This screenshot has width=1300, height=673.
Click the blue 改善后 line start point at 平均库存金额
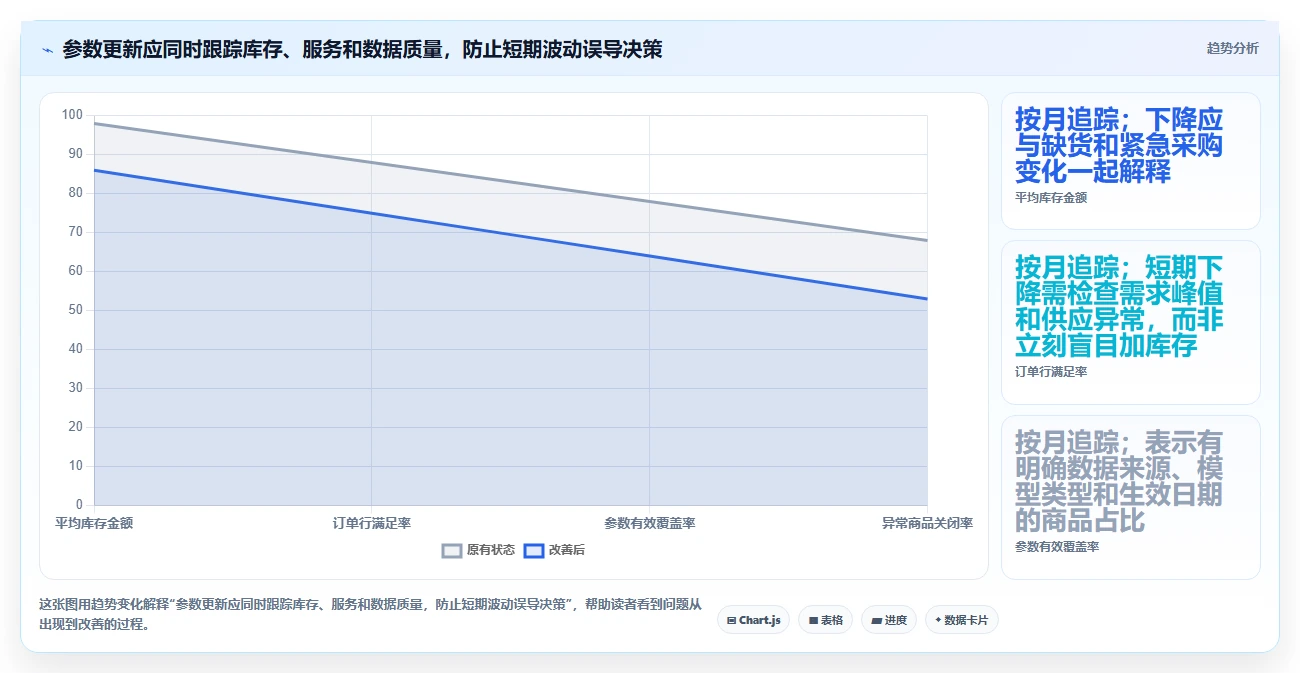coord(94,170)
